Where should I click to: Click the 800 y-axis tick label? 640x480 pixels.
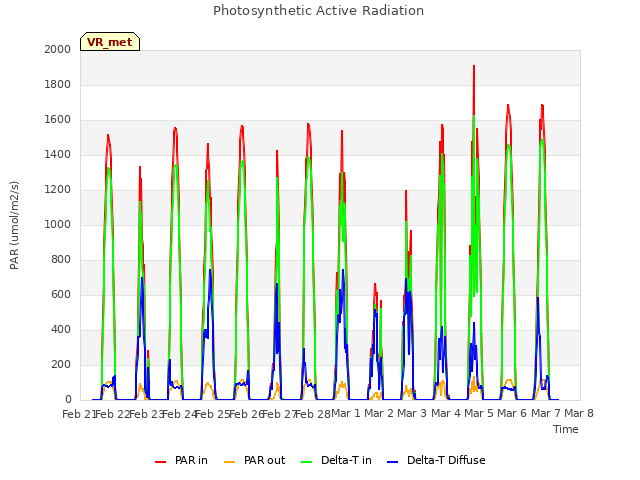tap(61, 260)
